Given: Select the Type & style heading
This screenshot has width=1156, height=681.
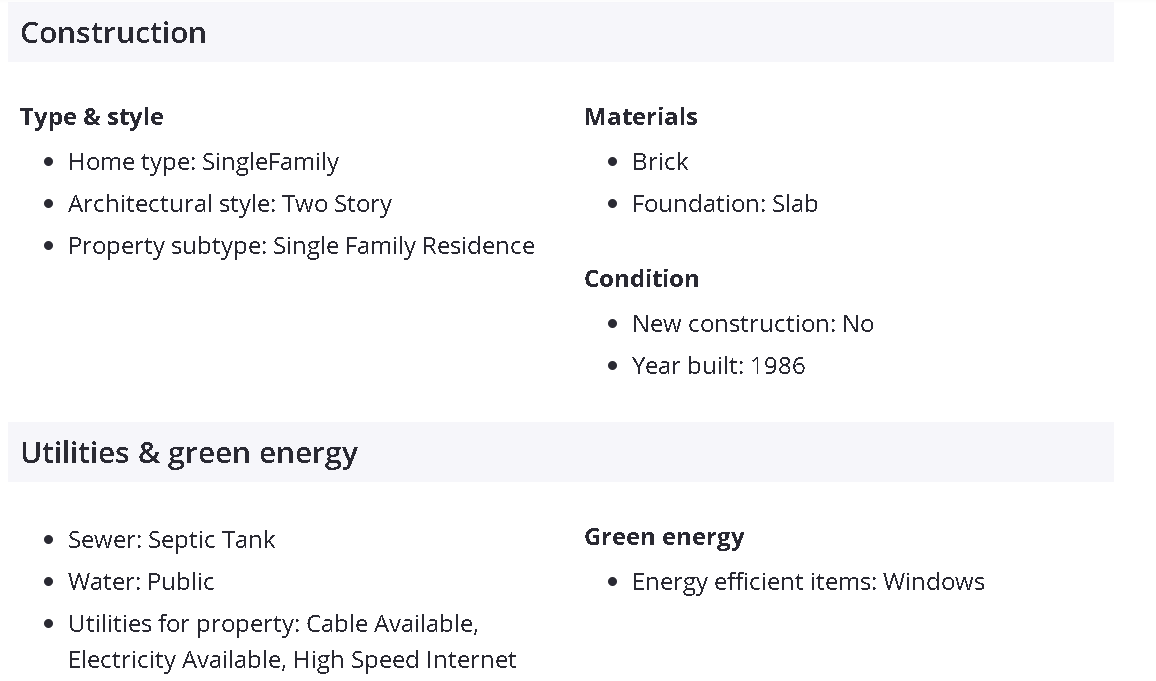Looking at the screenshot, I should (x=91, y=117).
